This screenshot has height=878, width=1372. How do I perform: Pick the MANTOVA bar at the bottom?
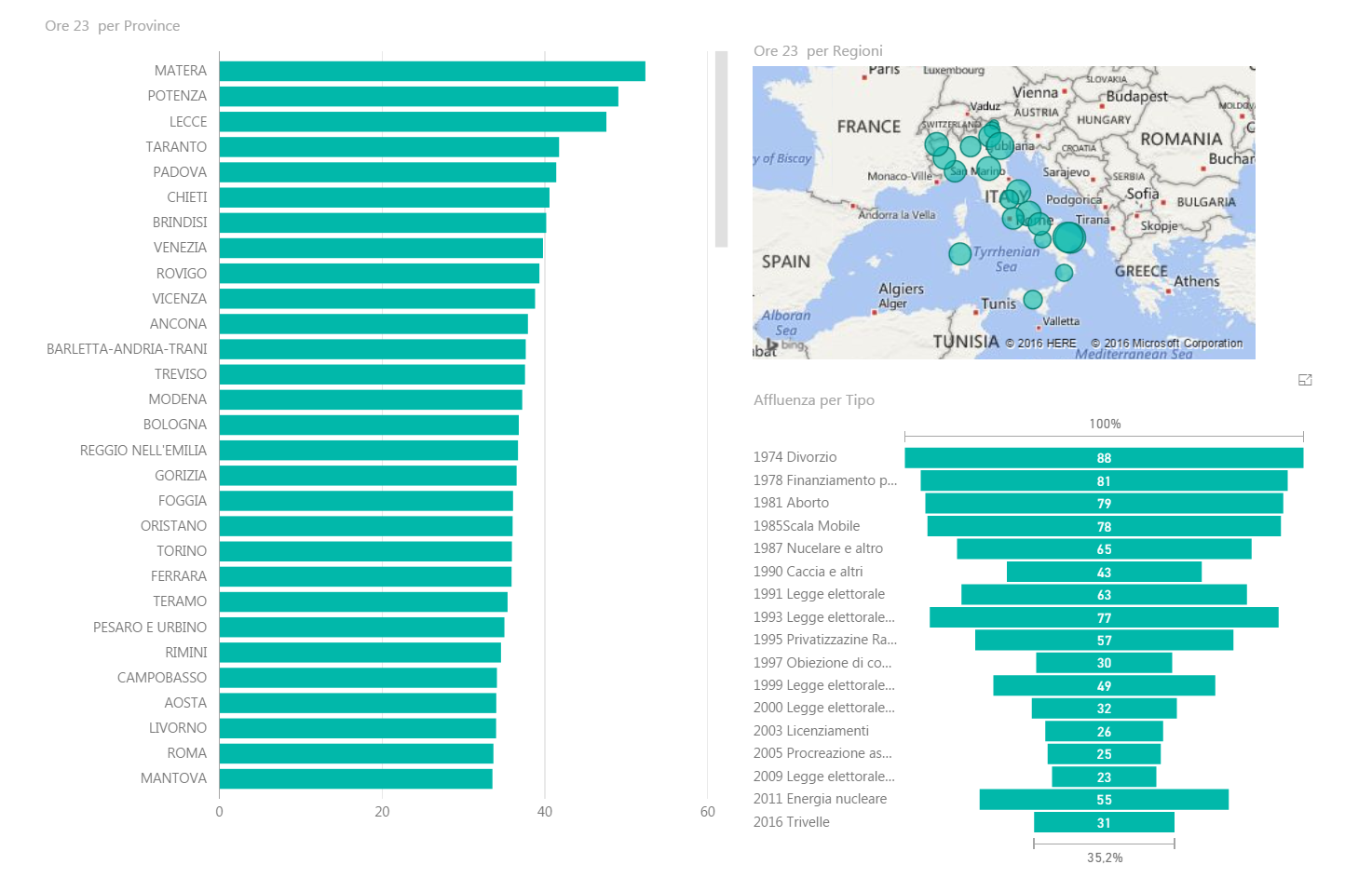point(355,778)
